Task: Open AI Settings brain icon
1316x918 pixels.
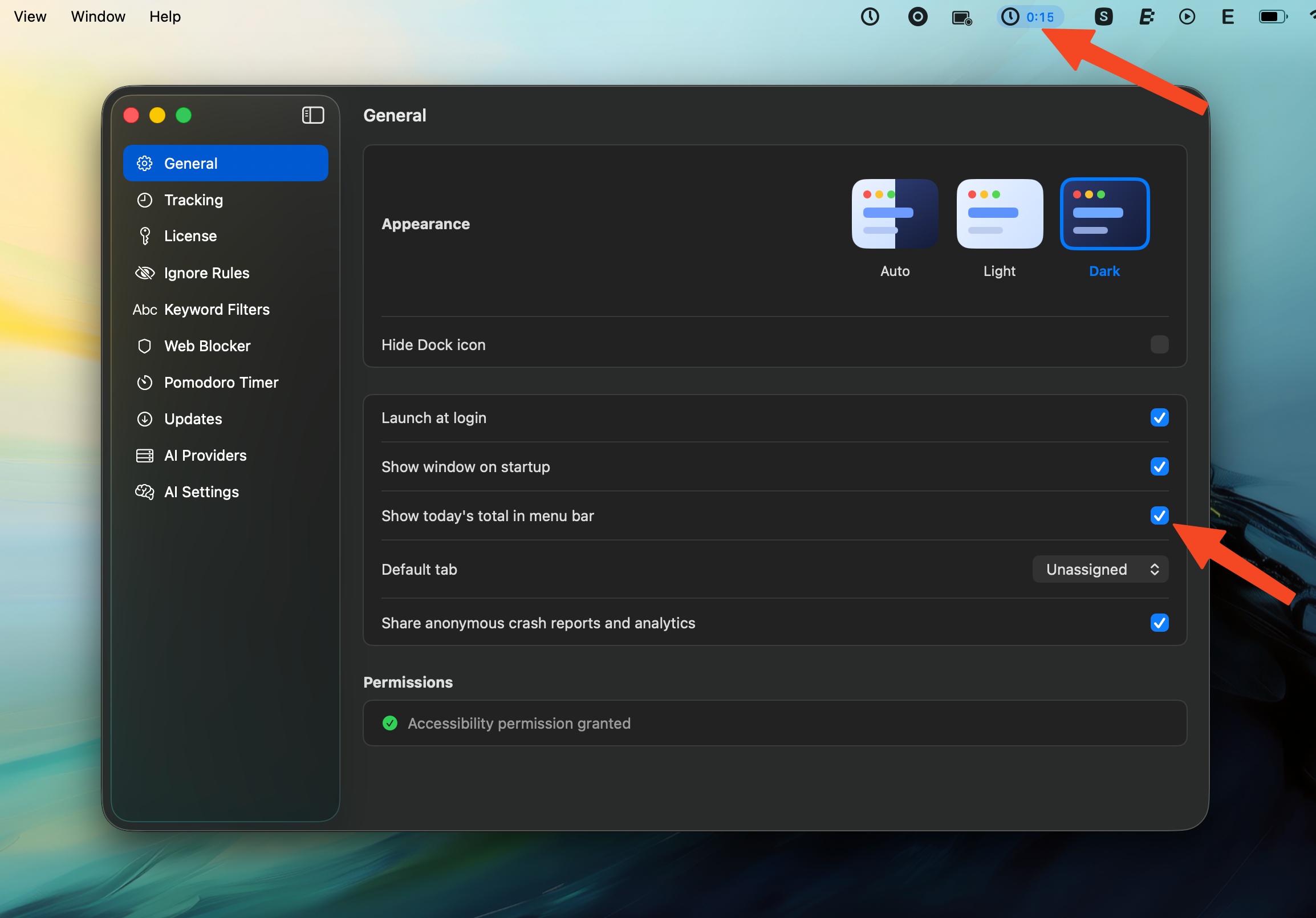Action: pos(145,492)
